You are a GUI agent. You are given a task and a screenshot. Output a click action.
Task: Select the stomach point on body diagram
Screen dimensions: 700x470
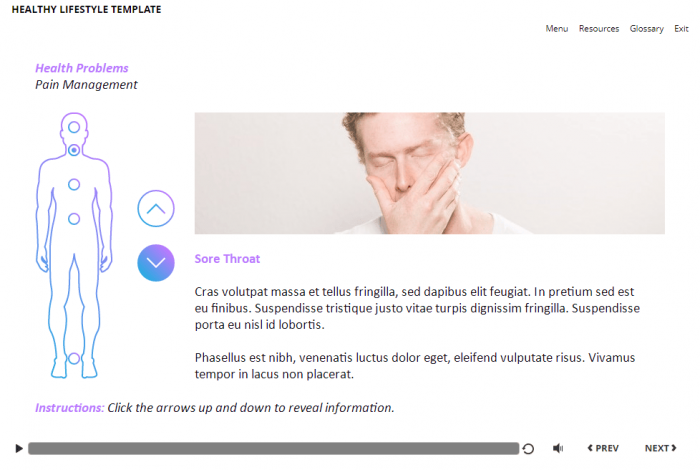pyautogui.click(x=74, y=219)
